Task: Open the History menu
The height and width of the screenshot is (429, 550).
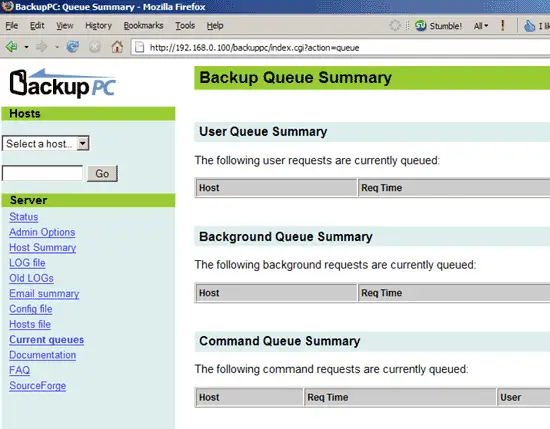Action: pos(98,26)
